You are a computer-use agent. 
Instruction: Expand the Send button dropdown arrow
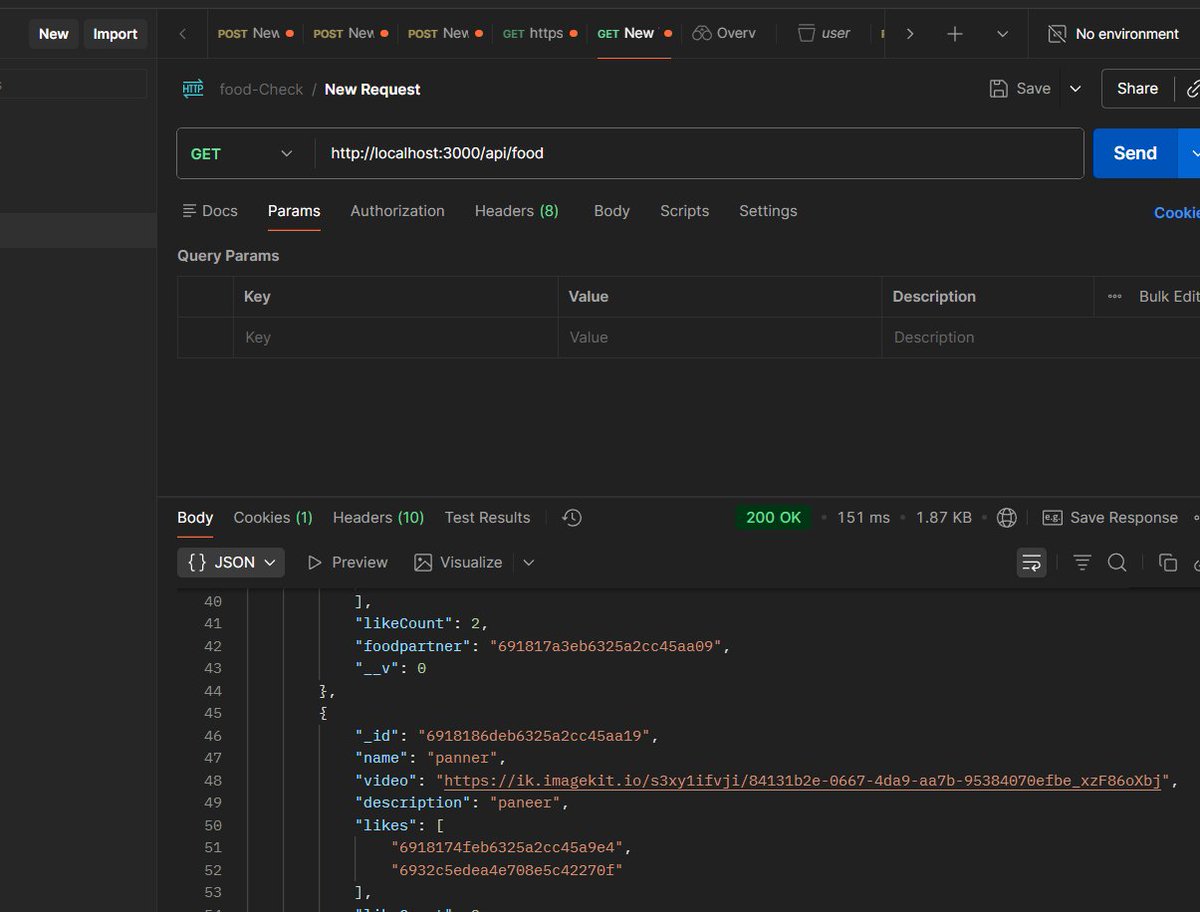(1190, 153)
